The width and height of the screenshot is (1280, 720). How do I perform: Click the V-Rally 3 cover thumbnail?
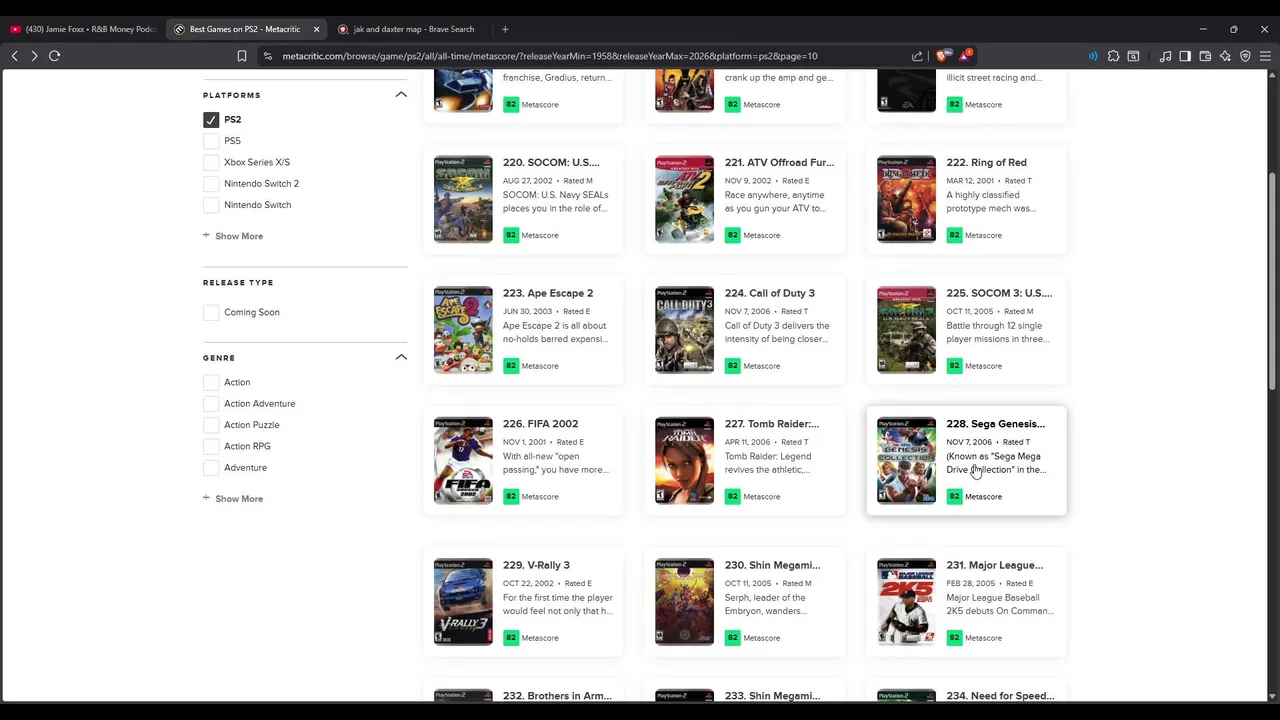pos(463,602)
